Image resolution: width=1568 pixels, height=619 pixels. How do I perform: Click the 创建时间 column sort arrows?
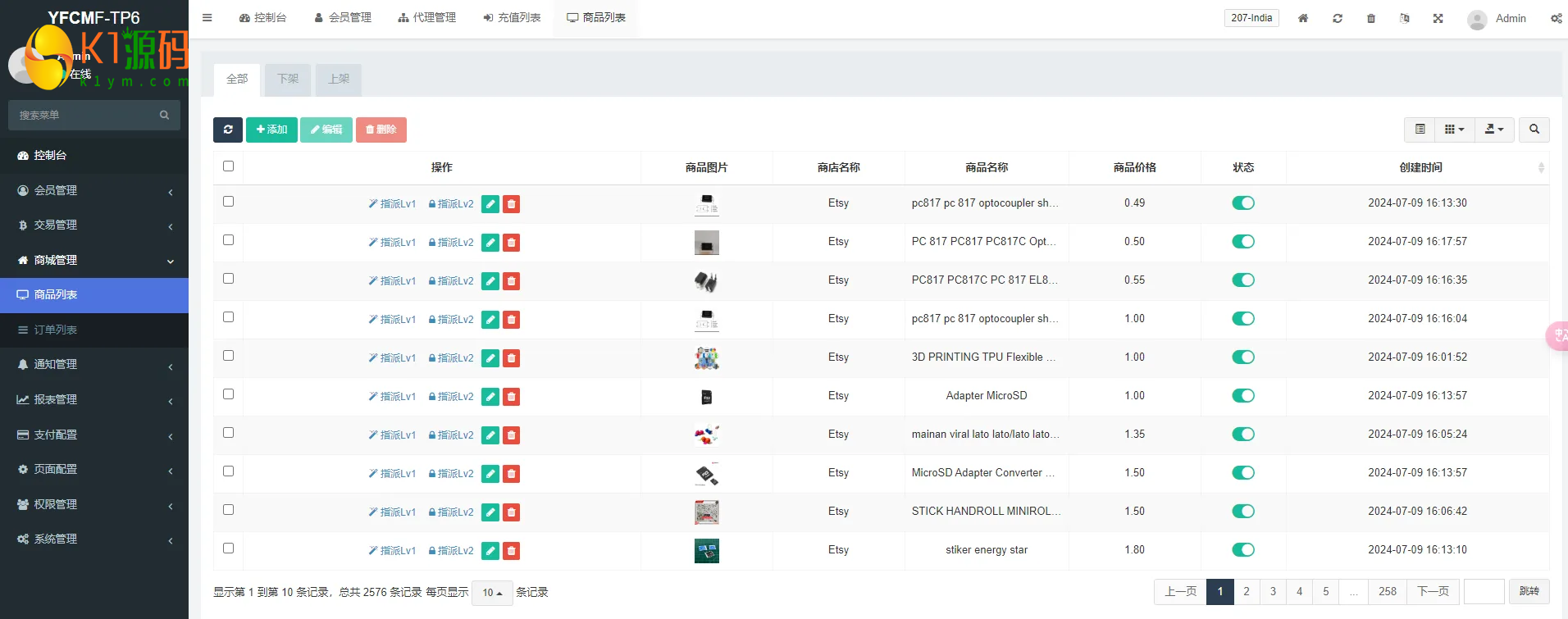click(x=1540, y=167)
